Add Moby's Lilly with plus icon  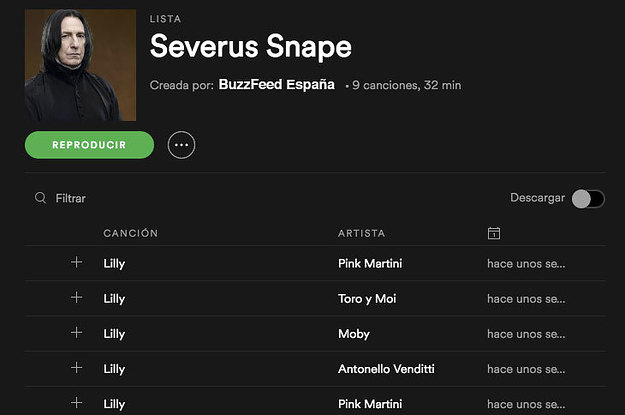[x=77, y=333]
